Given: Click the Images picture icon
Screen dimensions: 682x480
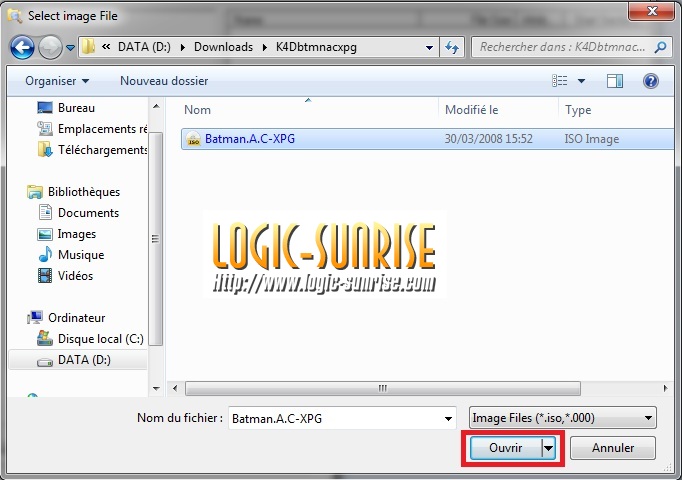Looking at the screenshot, I should tap(45, 234).
